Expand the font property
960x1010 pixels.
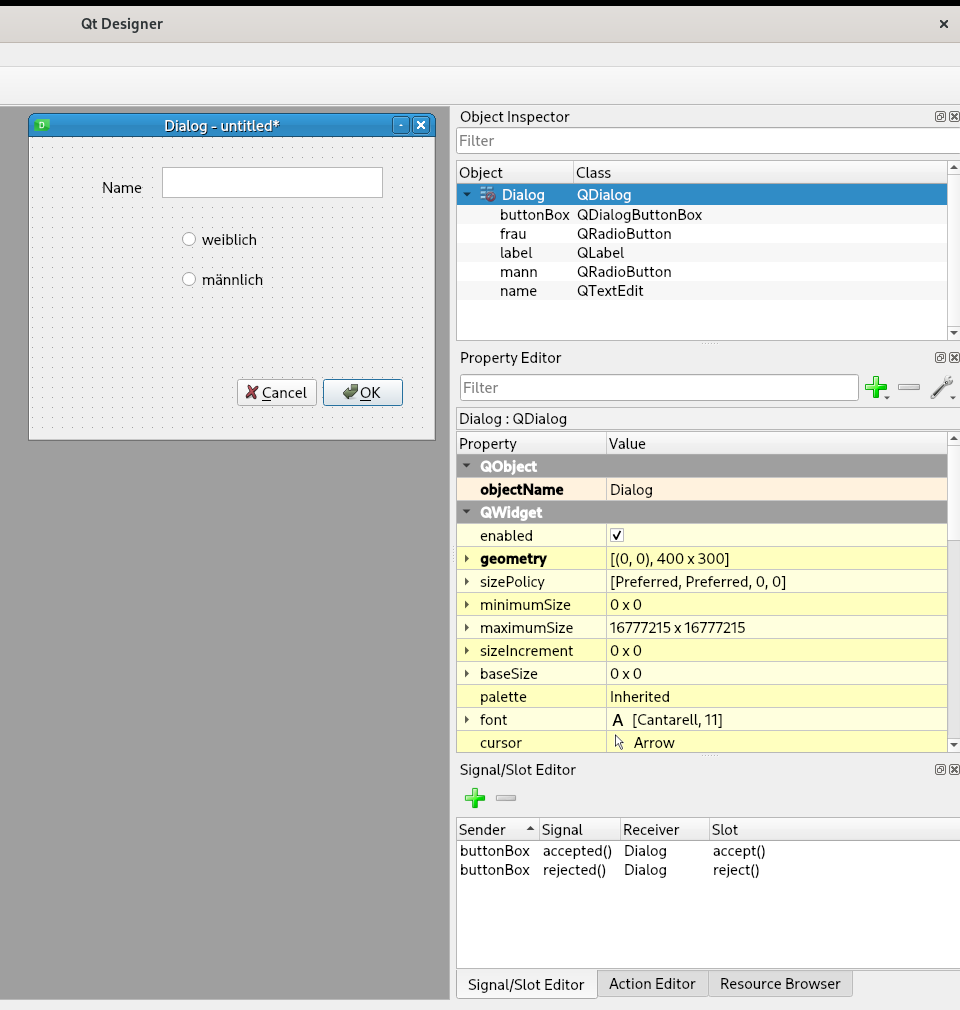click(467, 719)
